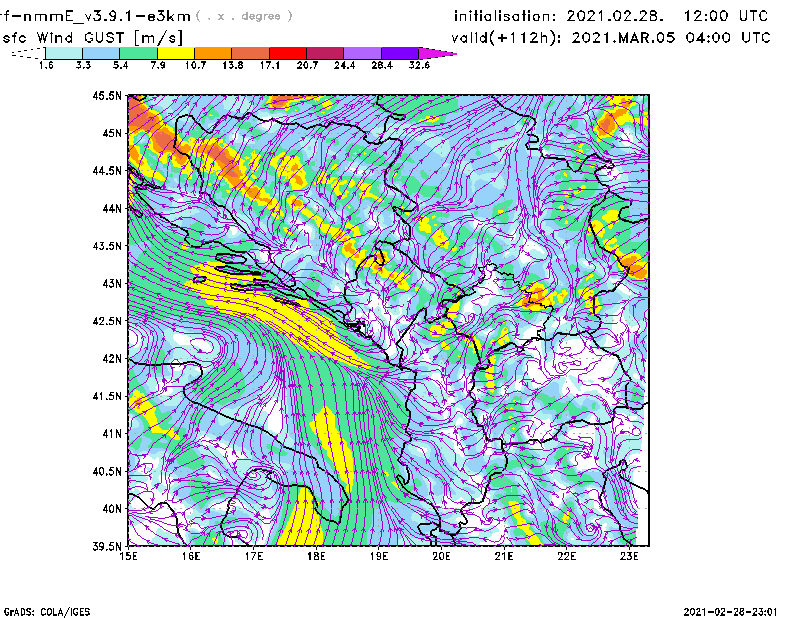Click the light cyan 1.6–3.3 legend swatch
Viewport: 800px width, 618px height.
point(64,53)
